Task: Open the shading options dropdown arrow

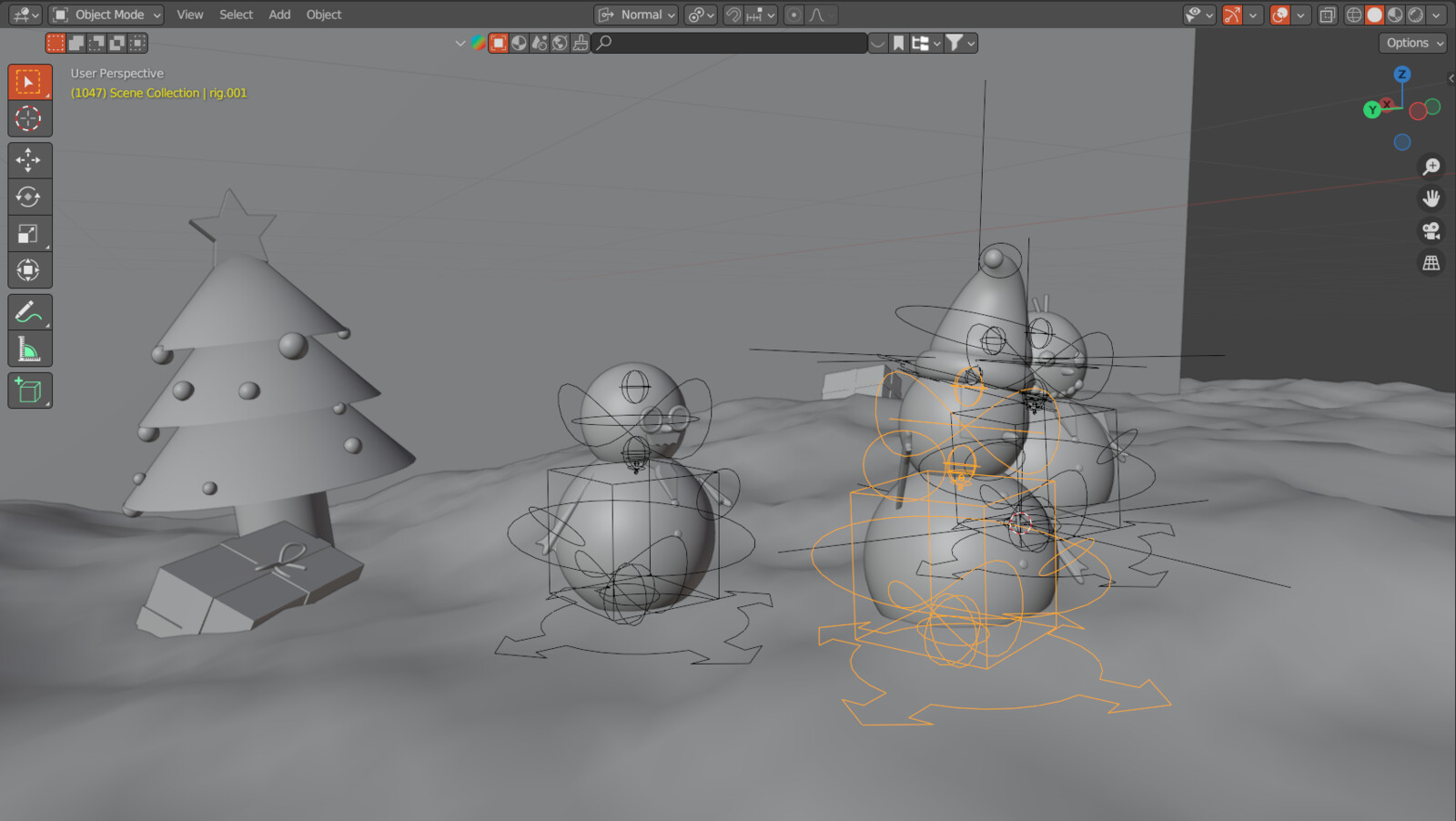Action: [1436, 15]
